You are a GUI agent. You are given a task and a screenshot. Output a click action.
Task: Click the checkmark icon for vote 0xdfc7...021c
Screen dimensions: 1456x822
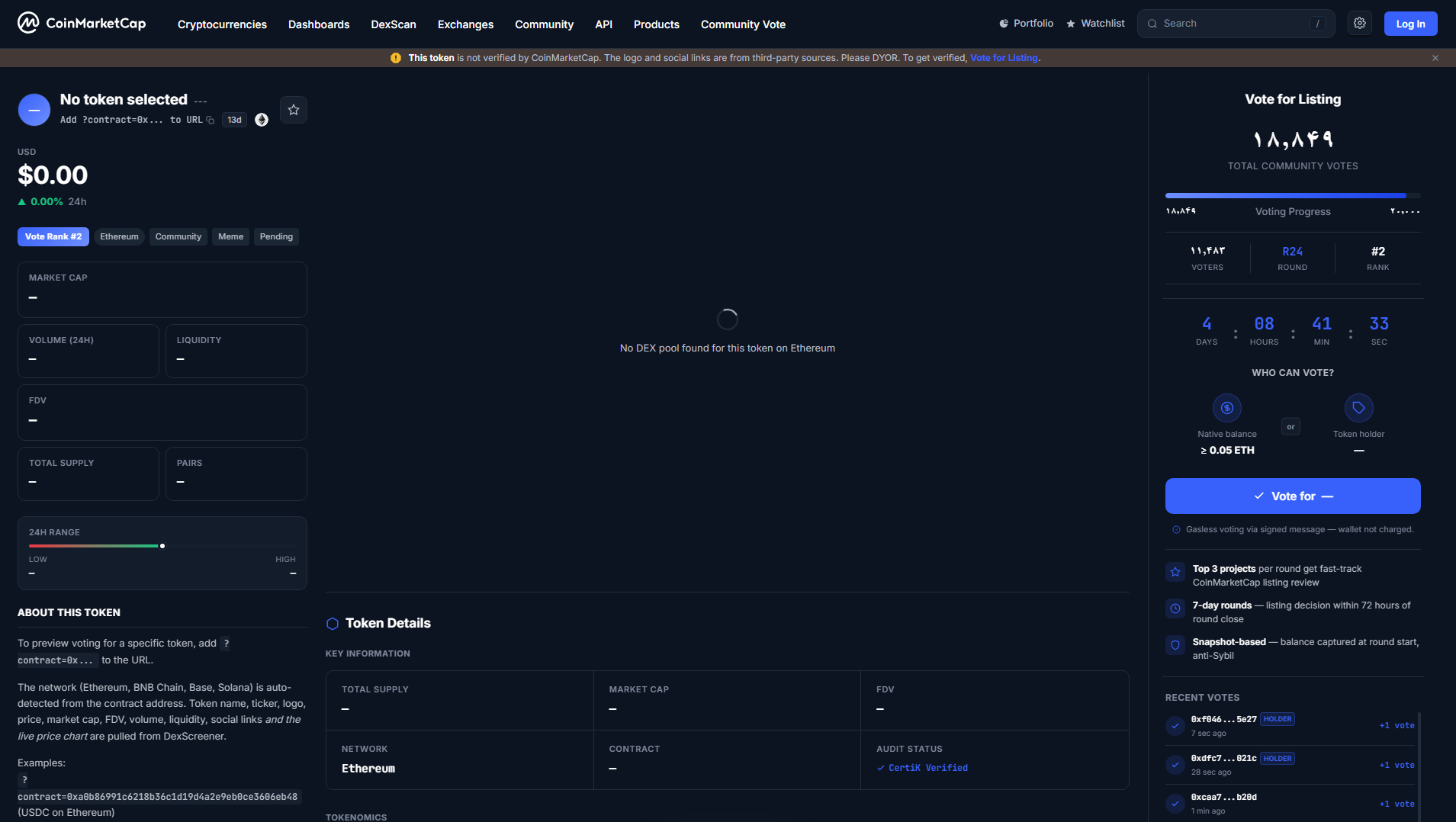tap(1175, 765)
